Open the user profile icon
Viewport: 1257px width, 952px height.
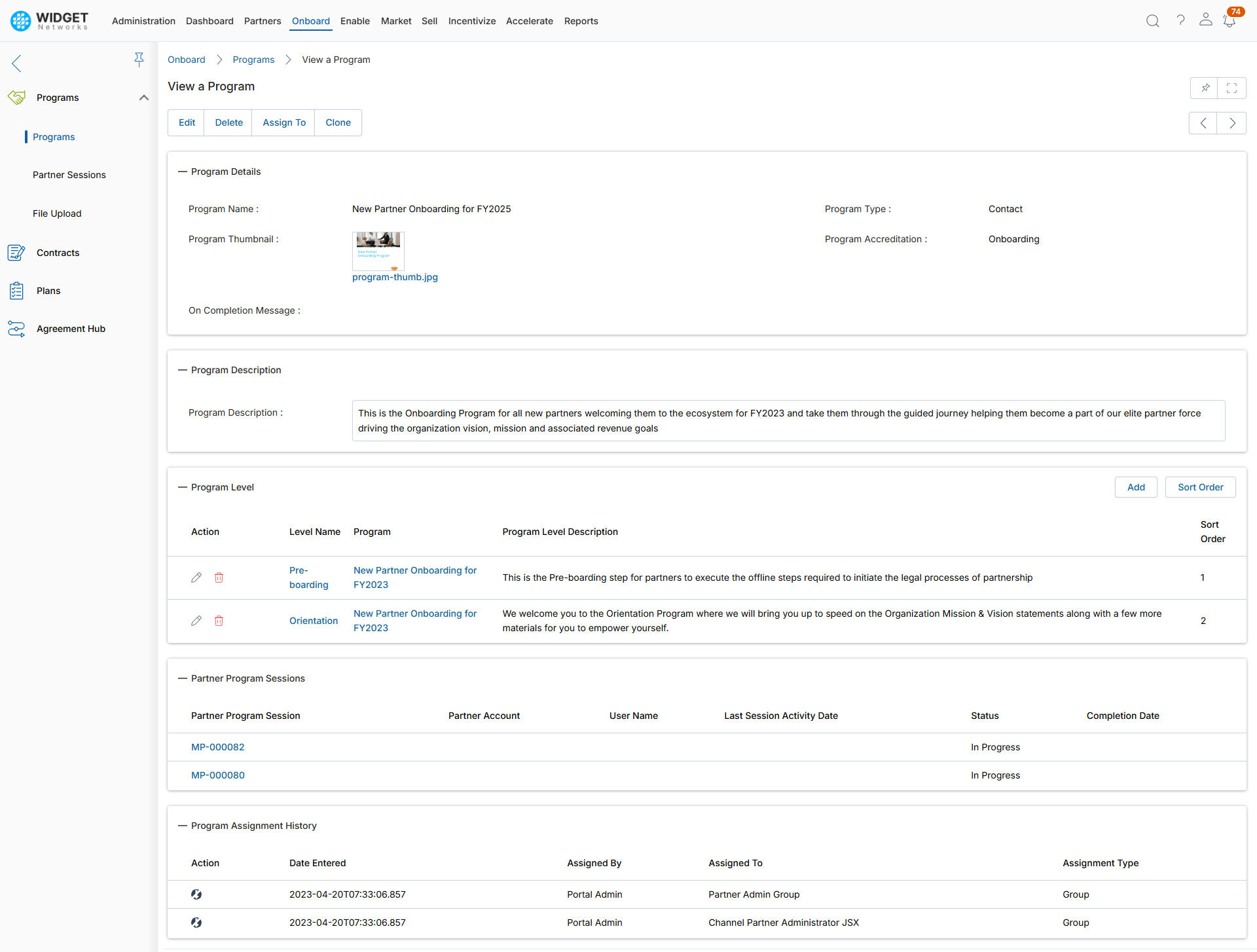tap(1205, 20)
